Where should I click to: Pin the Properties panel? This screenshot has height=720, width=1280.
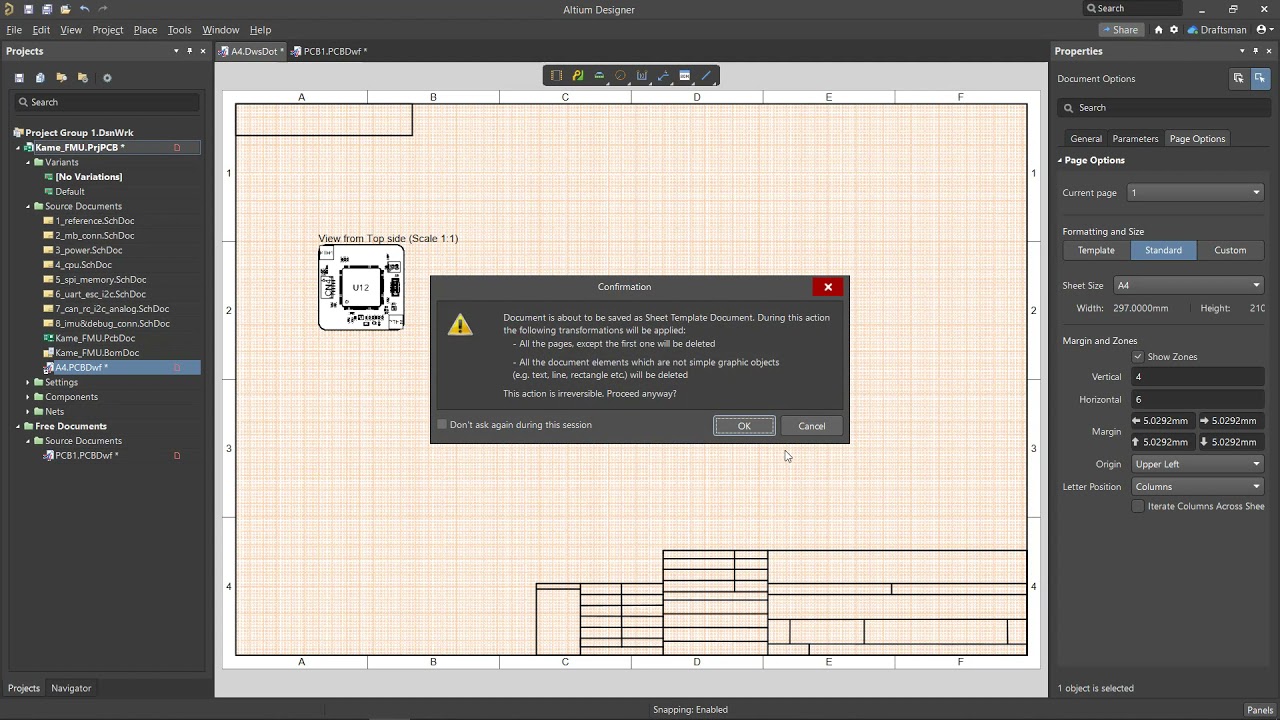click(x=1256, y=51)
